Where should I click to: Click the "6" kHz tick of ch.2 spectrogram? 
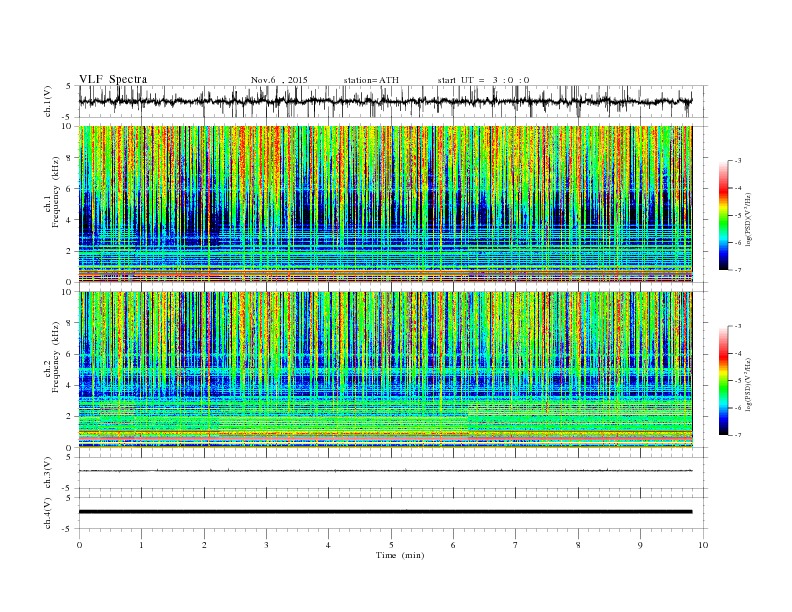point(70,354)
